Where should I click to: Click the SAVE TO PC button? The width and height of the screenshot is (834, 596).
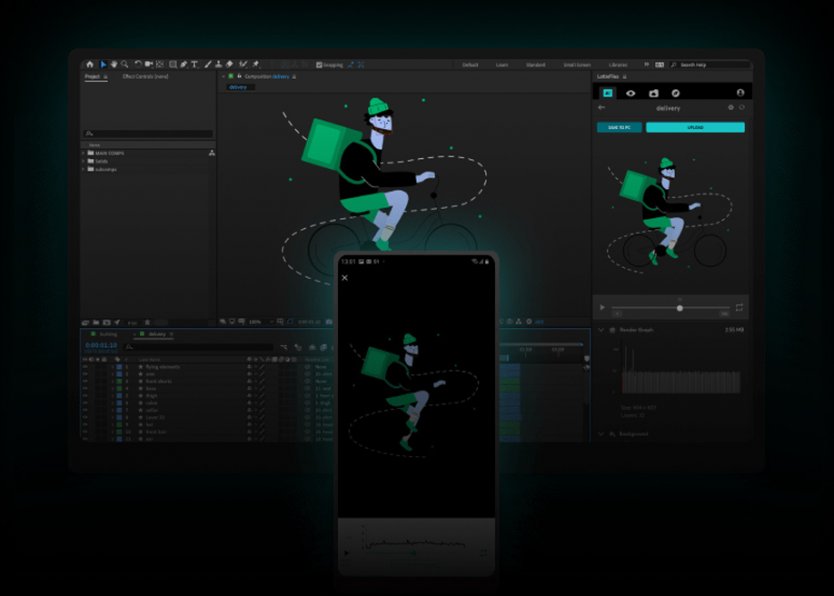click(x=619, y=127)
